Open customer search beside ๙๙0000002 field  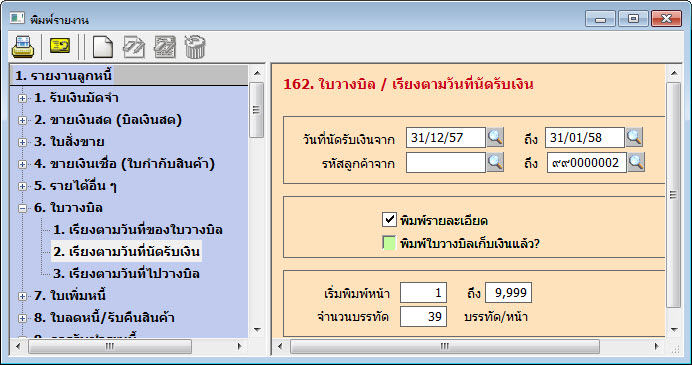click(636, 162)
